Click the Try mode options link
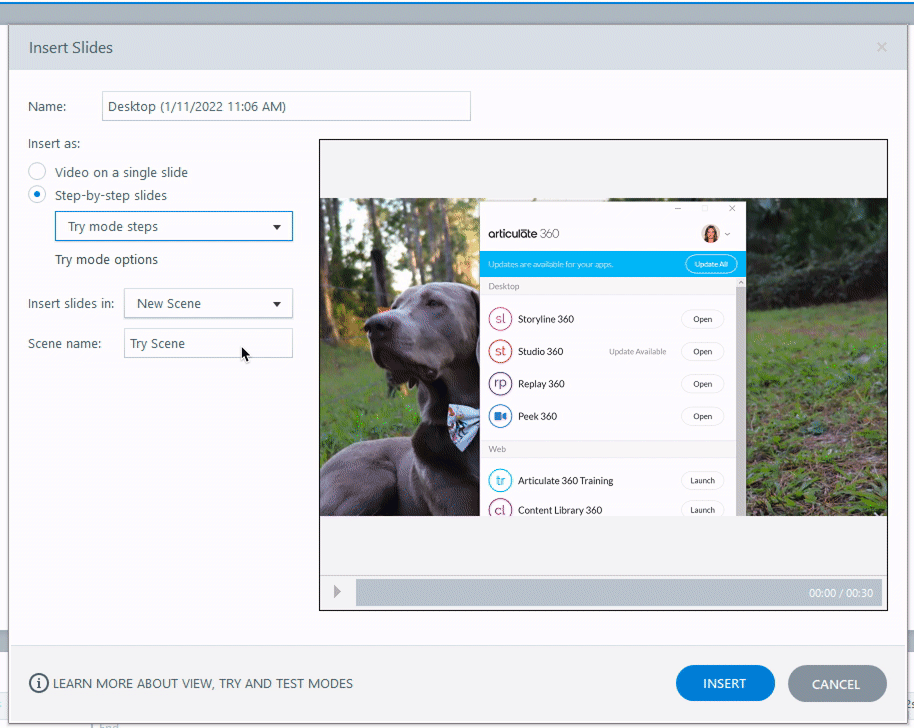 coord(106,260)
